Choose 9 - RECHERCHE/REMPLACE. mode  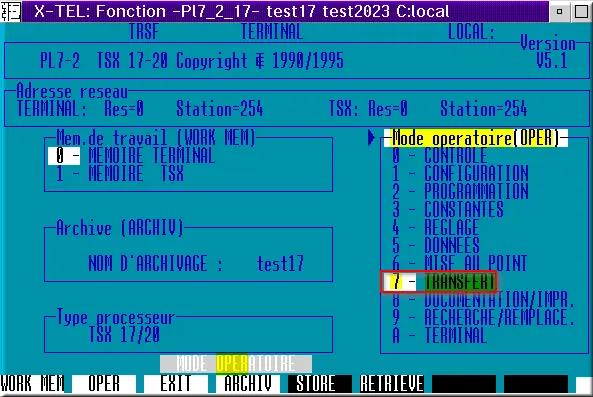484,317
